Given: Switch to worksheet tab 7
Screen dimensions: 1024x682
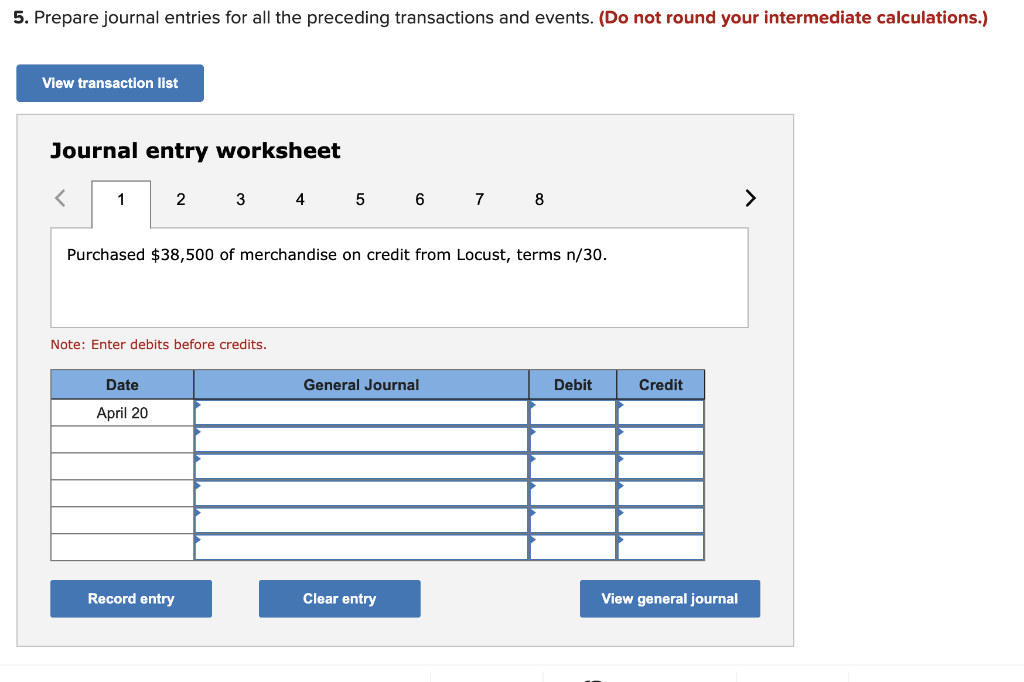Looking at the screenshot, I should (479, 200).
